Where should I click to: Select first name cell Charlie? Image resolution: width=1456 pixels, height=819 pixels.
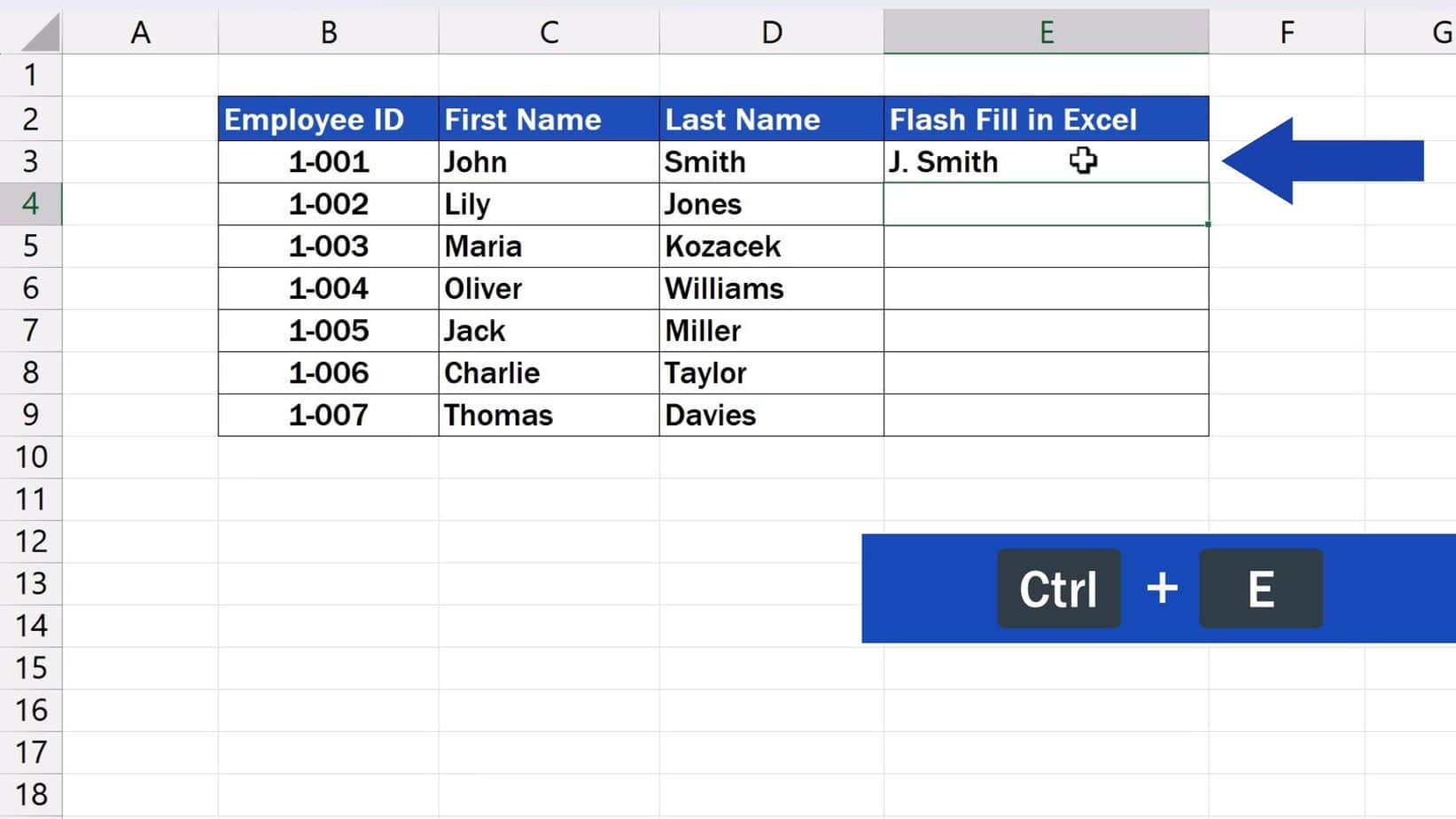[549, 373]
